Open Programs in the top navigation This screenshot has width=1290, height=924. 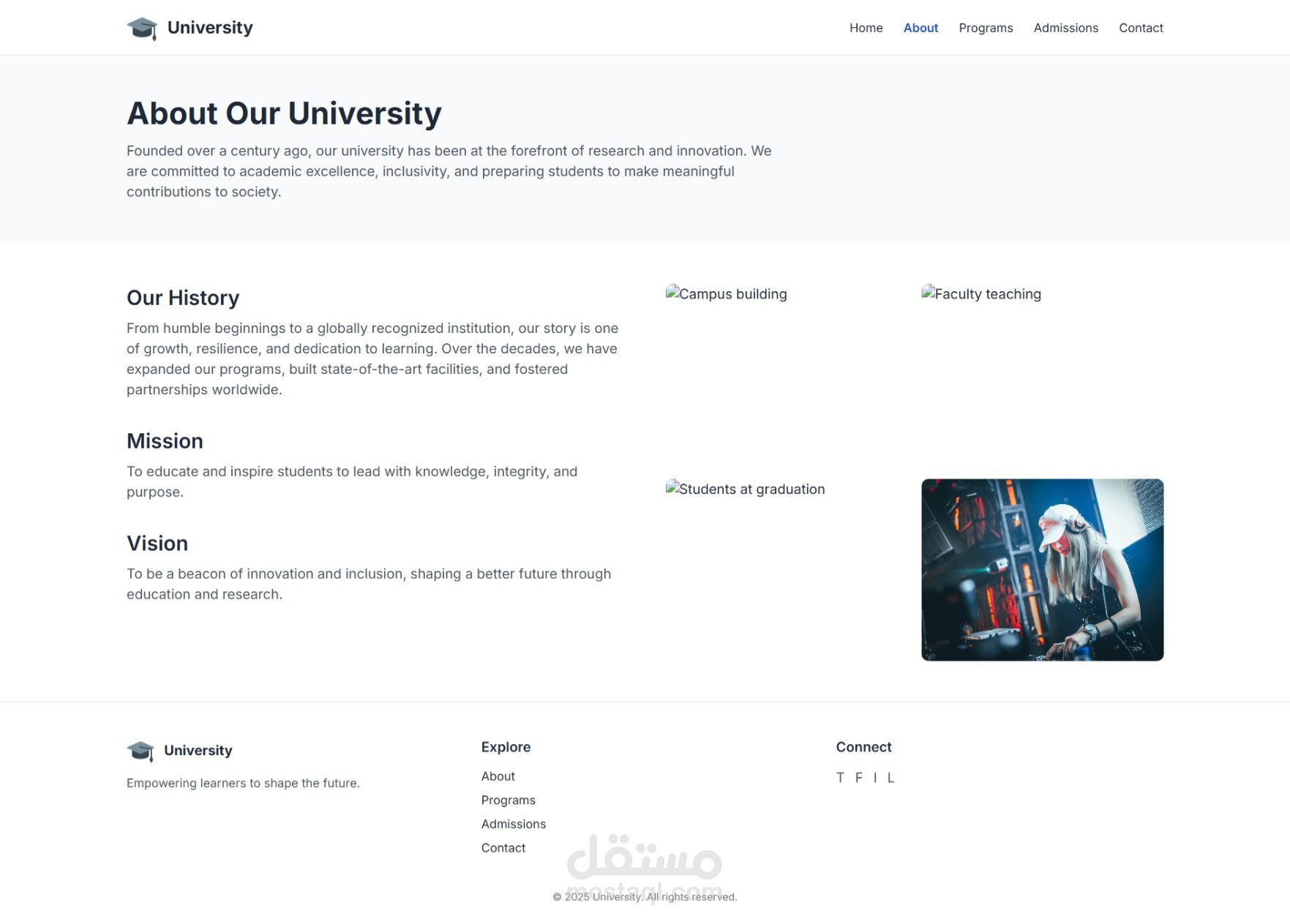point(986,28)
